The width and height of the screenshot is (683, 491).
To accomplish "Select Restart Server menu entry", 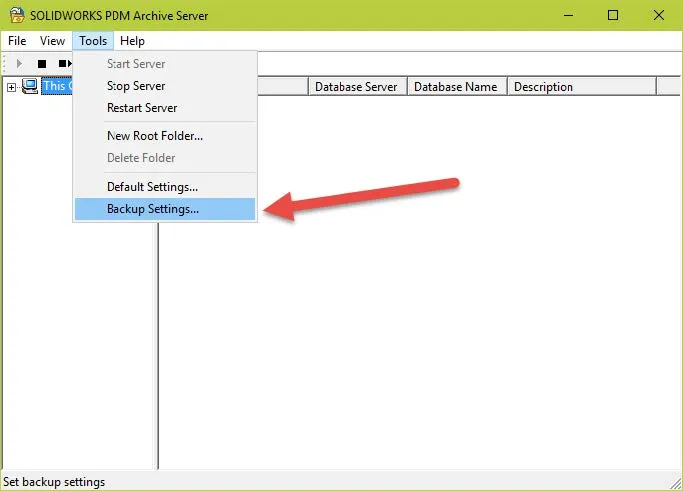I will (165, 108).
